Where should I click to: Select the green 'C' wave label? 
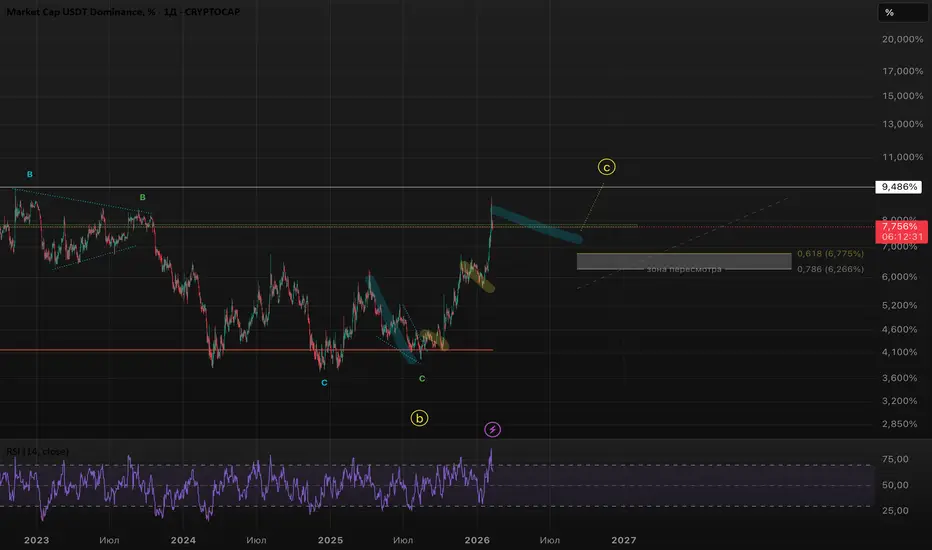point(422,378)
